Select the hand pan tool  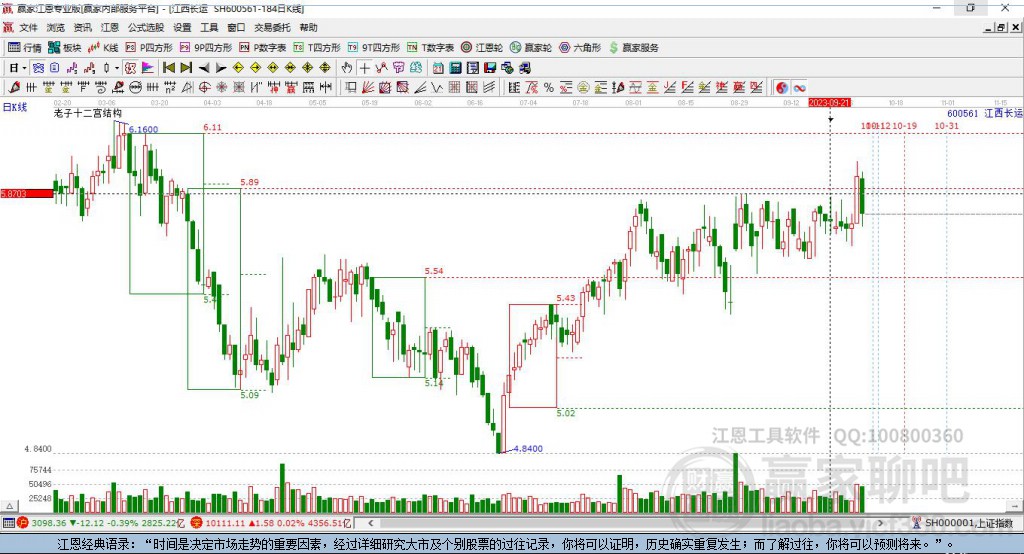pos(347,68)
